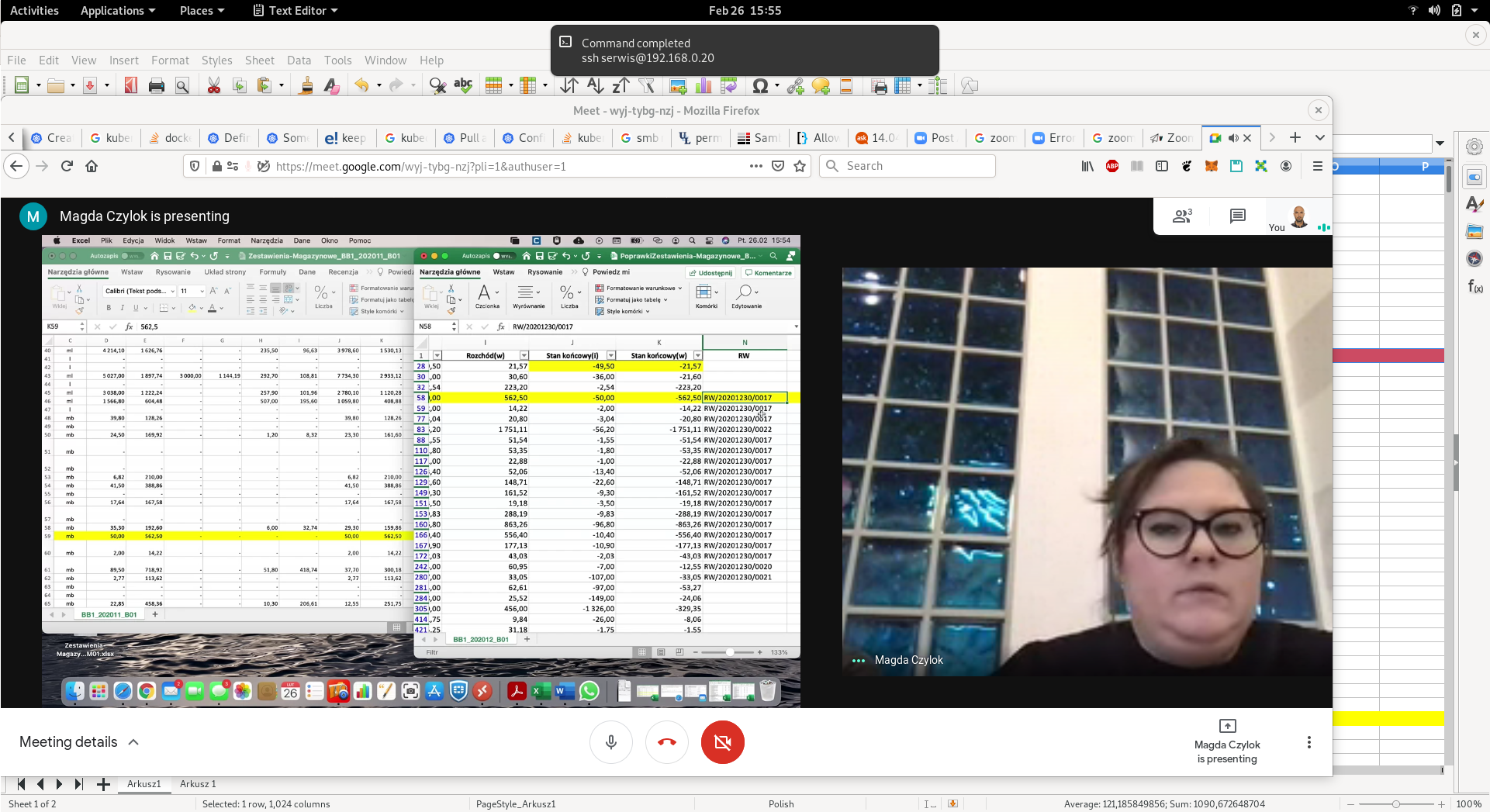Open the Paste options dropdown arrow
Image resolution: width=1490 pixels, height=812 pixels.
click(x=282, y=86)
